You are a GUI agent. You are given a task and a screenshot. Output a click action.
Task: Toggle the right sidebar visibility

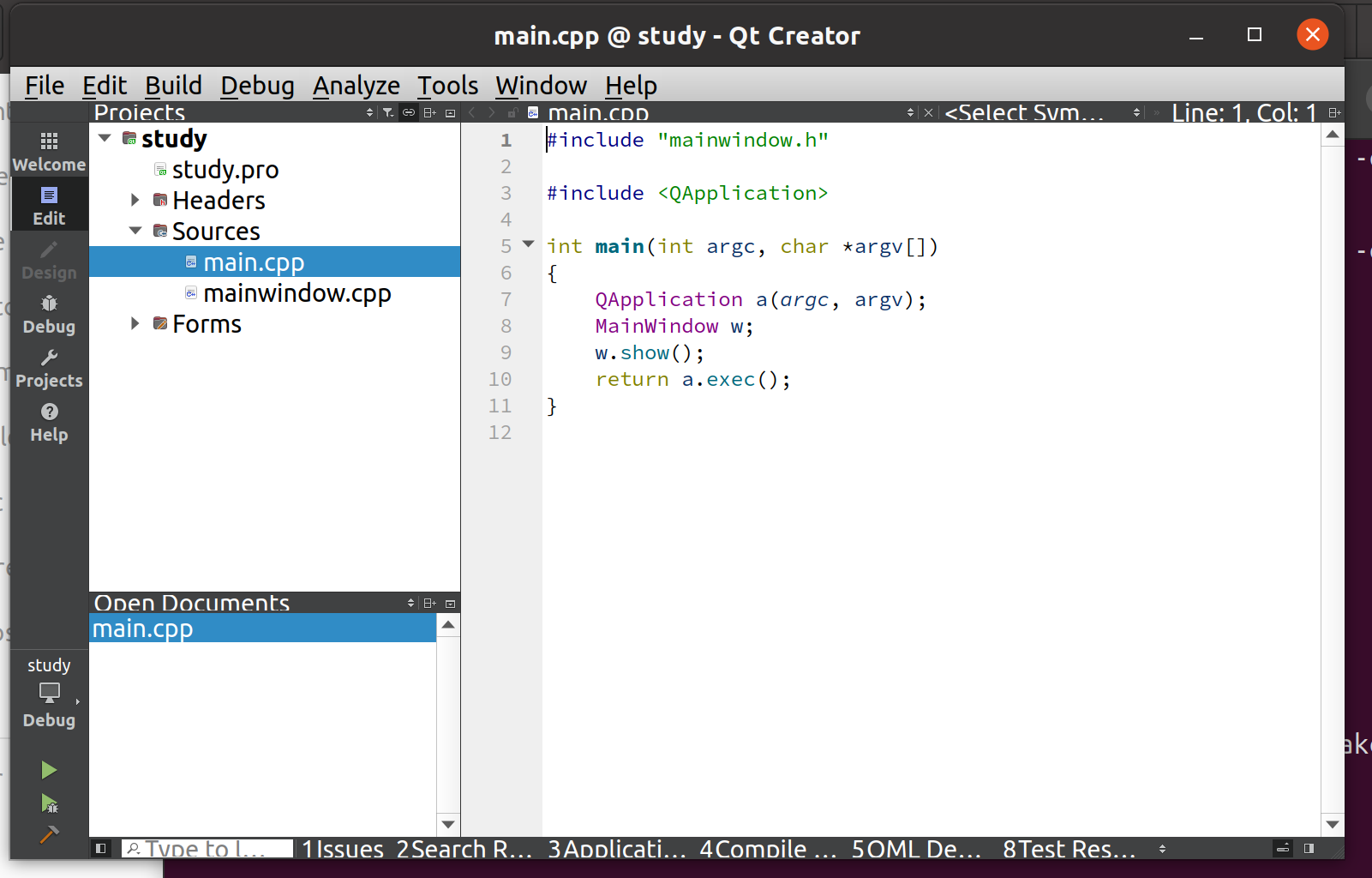point(1309,848)
